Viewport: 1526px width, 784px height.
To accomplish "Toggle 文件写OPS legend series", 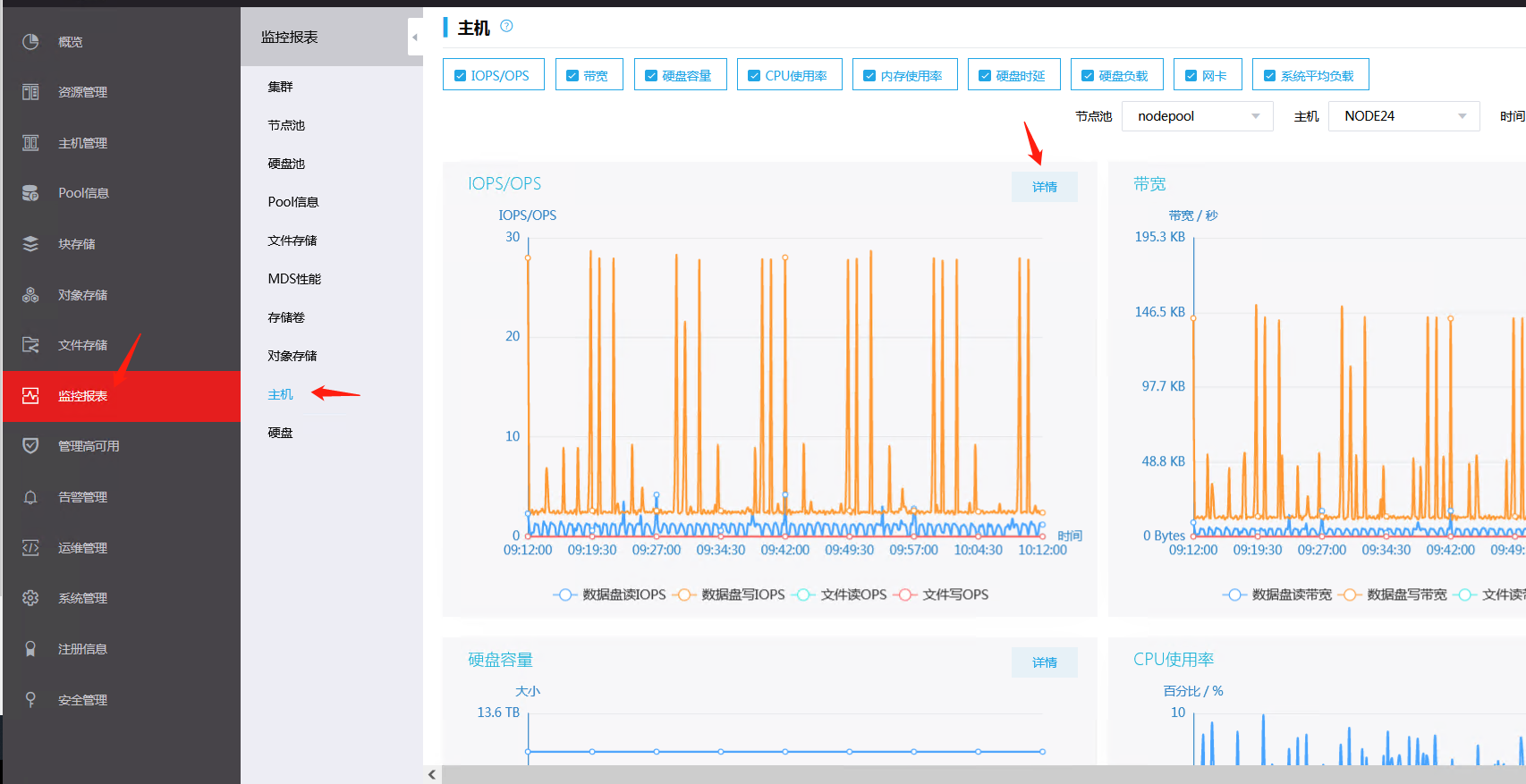I will pyautogui.click(x=941, y=594).
